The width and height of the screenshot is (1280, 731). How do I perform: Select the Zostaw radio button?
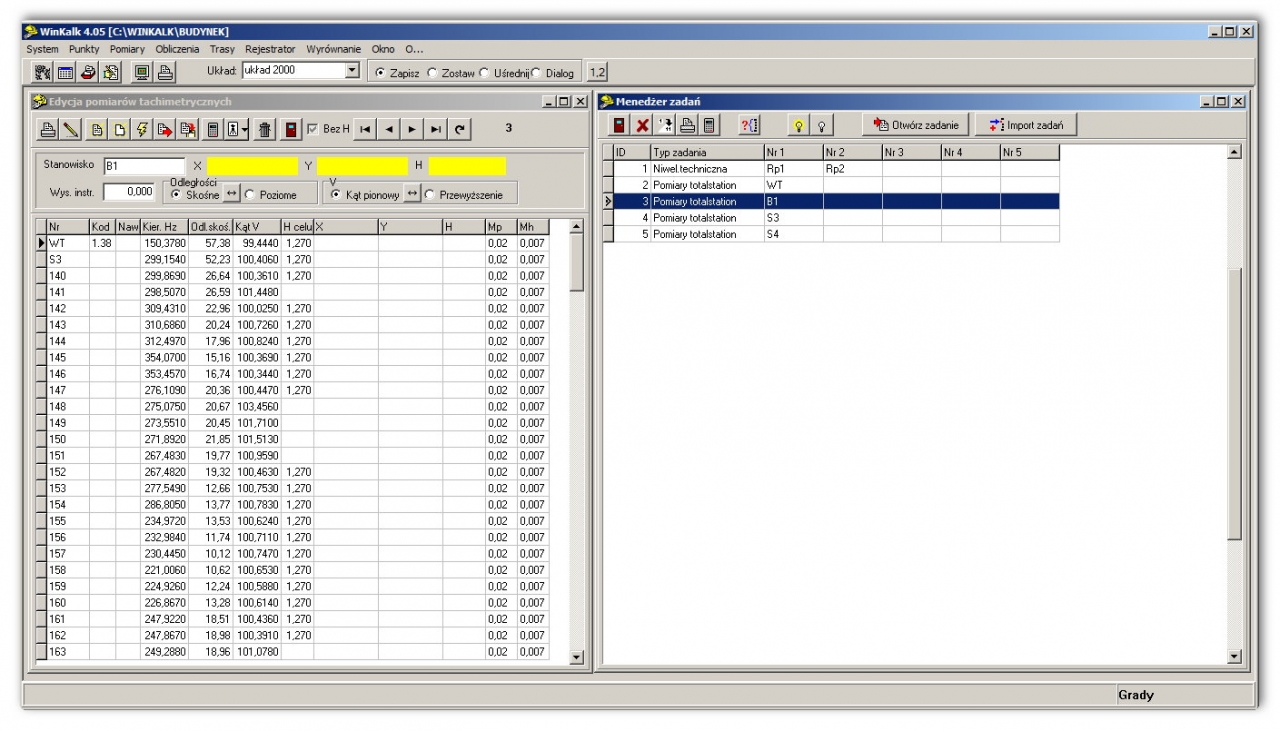(432, 73)
